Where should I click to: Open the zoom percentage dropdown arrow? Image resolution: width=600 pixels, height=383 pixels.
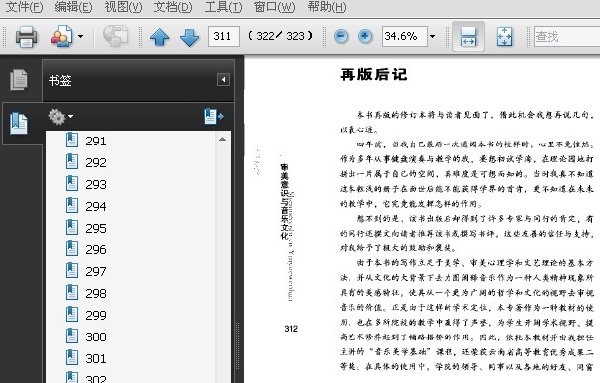tap(432, 37)
